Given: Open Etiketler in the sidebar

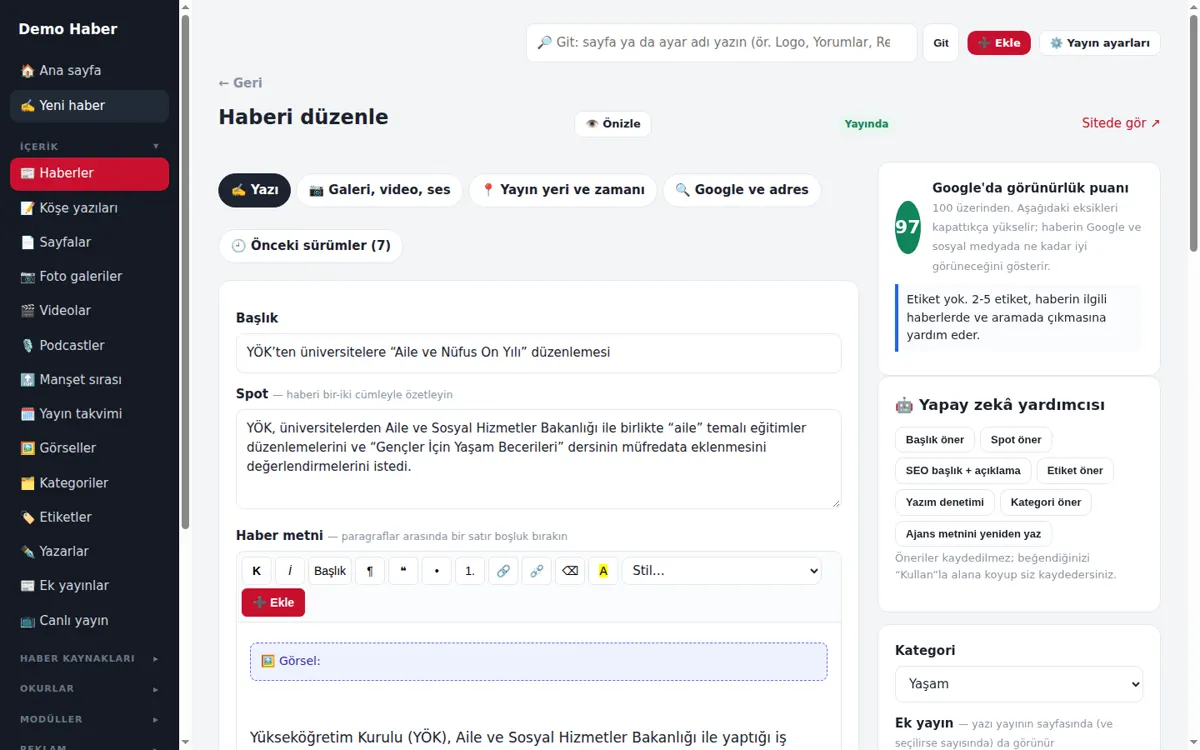Looking at the screenshot, I should point(90,517).
